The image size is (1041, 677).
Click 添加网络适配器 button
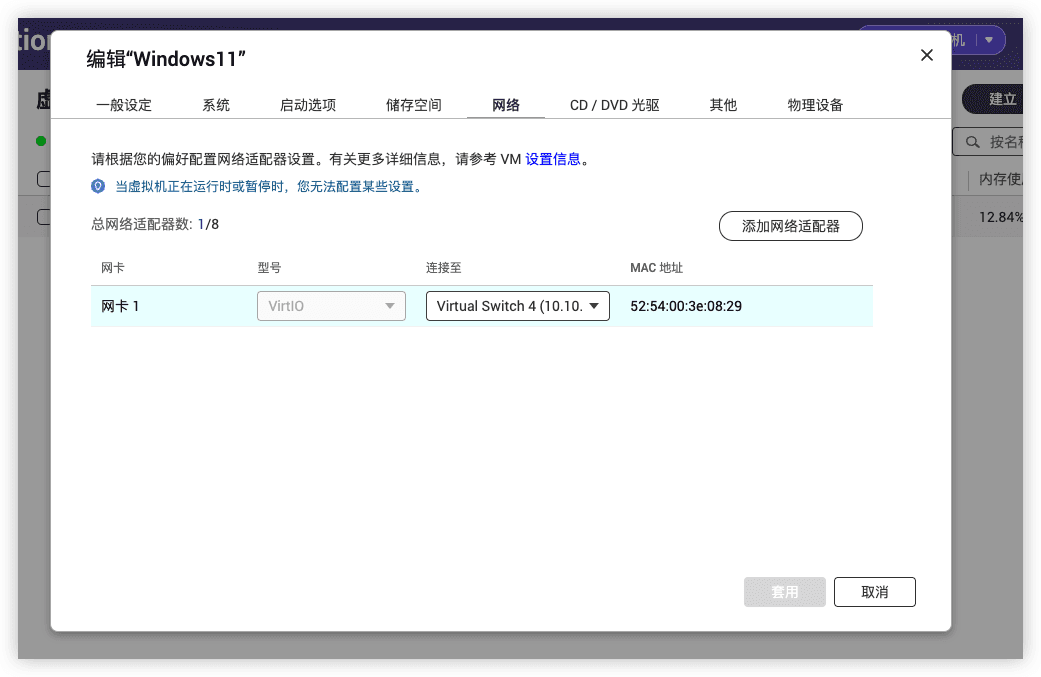click(x=790, y=226)
